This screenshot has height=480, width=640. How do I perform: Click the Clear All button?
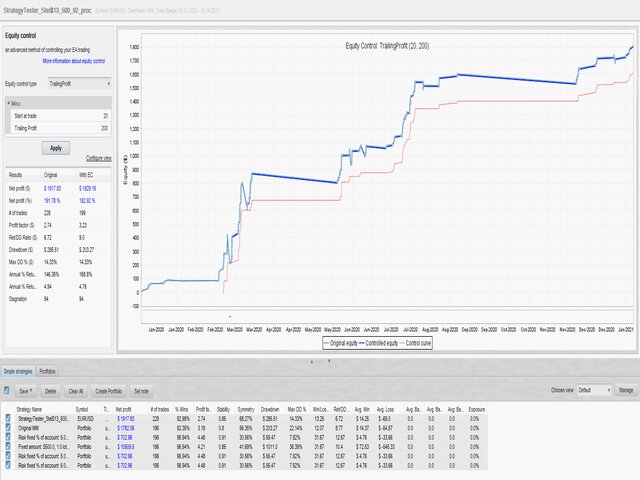[76, 391]
